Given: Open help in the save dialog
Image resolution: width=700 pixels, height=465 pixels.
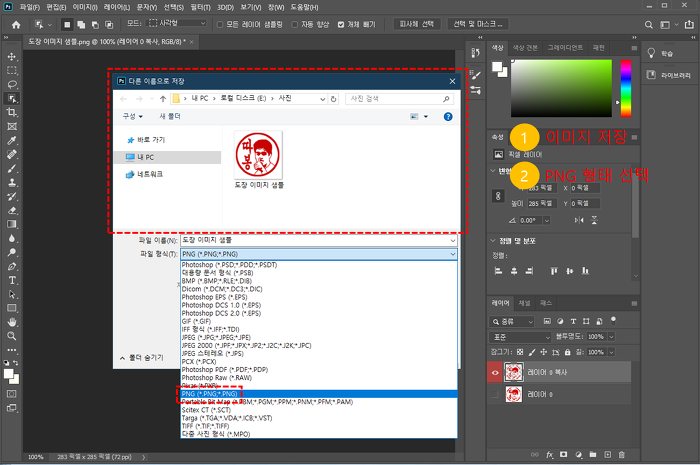Looking at the screenshot, I should 448,116.
